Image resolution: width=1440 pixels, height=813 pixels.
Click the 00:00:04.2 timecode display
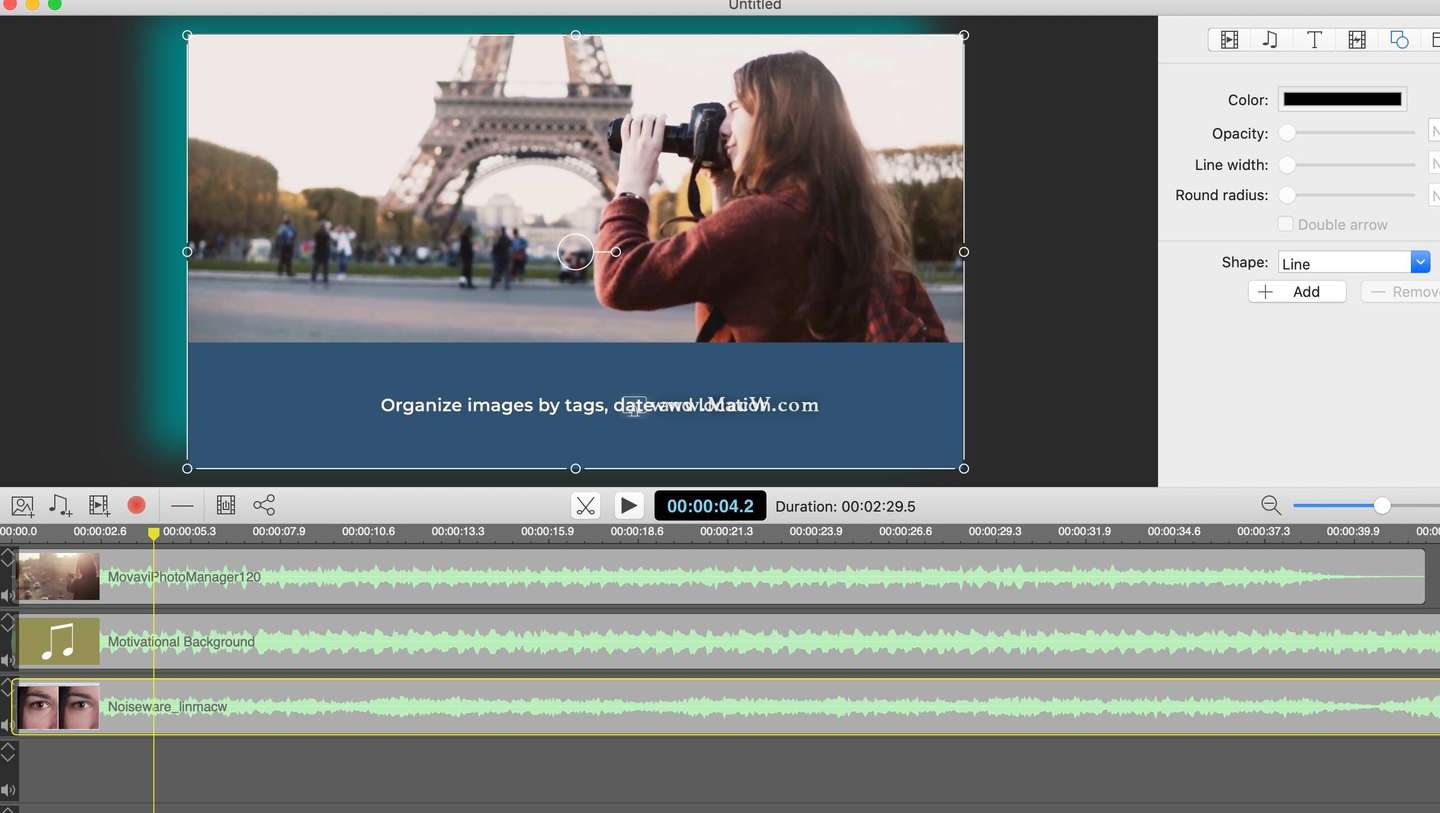point(710,506)
